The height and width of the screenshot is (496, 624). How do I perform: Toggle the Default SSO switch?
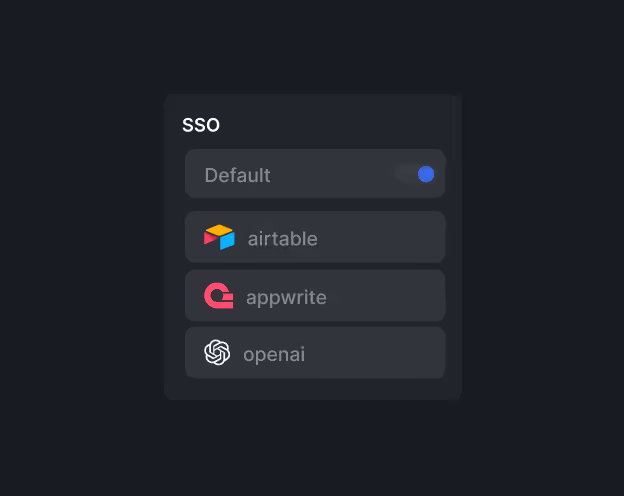click(x=415, y=174)
